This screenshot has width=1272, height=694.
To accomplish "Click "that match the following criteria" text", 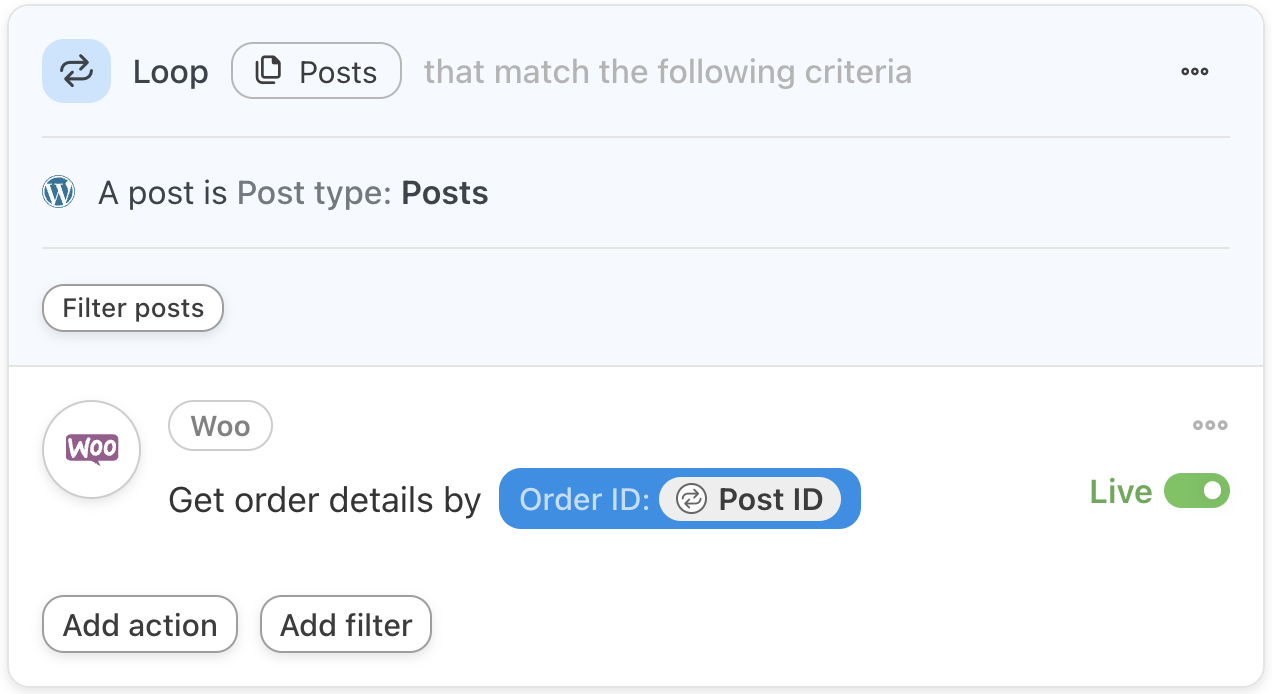I will point(667,72).
